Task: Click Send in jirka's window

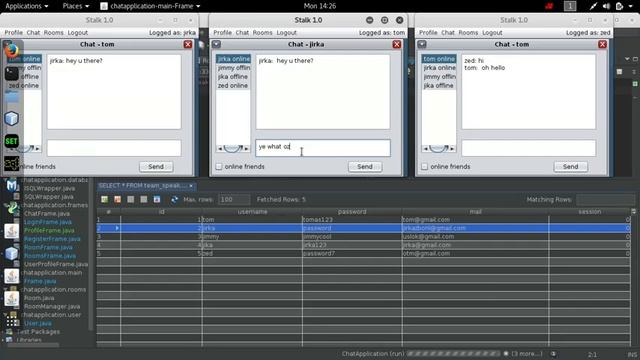Action: [x=156, y=167]
